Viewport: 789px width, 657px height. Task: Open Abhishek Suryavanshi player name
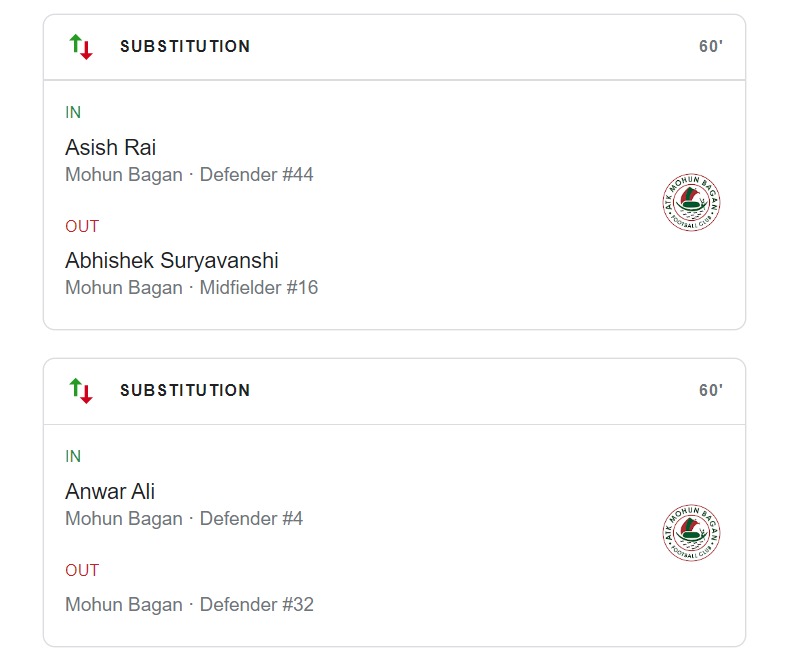tap(171, 261)
